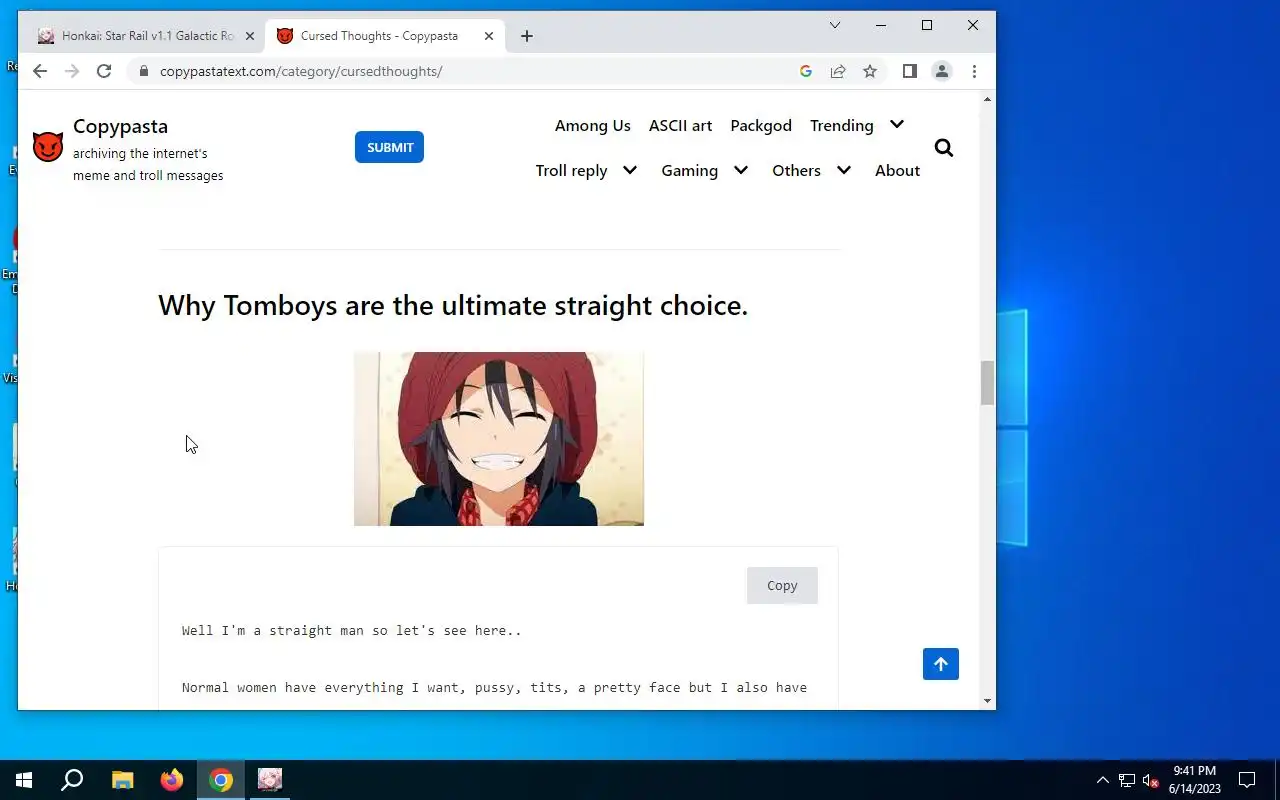Click the scrollbar up arrow

tap(988, 99)
